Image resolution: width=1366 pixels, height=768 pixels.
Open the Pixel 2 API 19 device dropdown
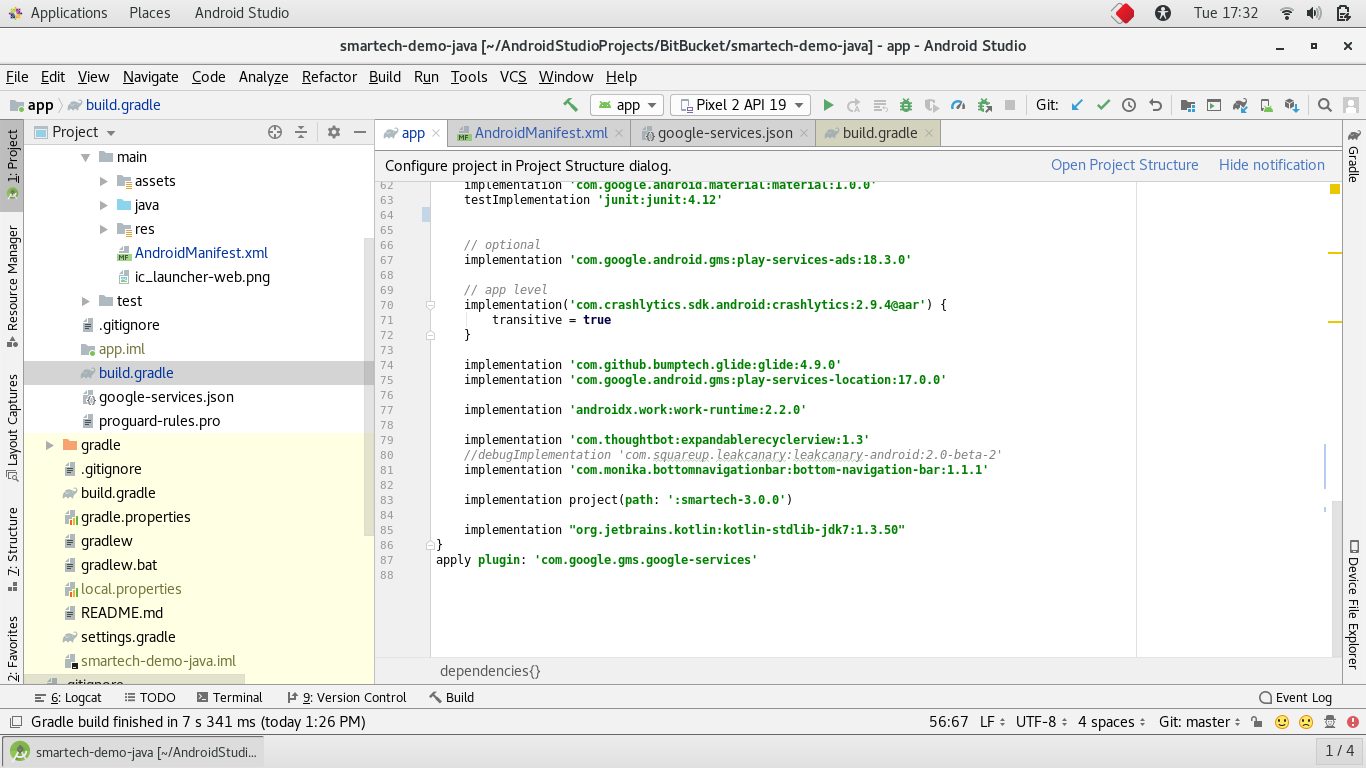point(741,105)
